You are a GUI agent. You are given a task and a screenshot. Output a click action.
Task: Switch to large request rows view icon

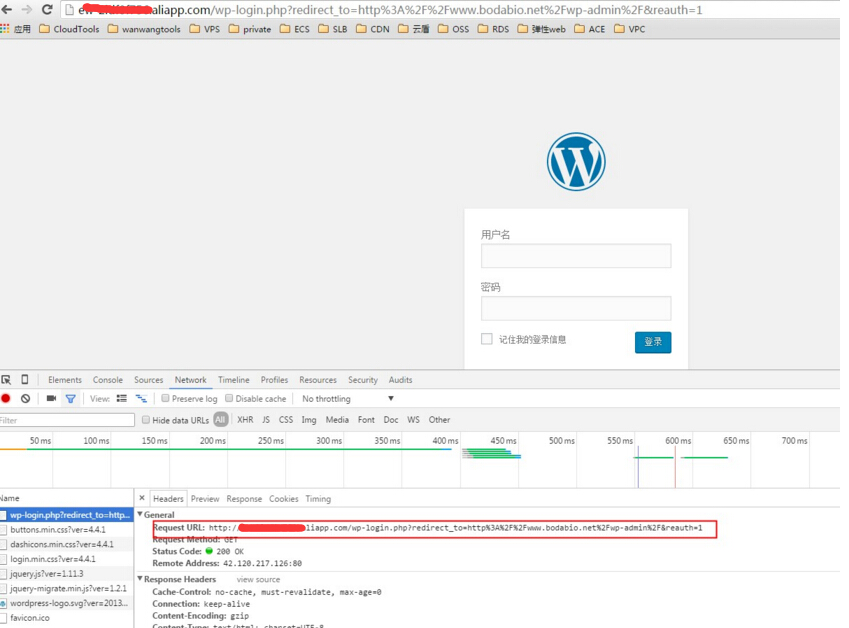pyautogui.click(x=122, y=398)
